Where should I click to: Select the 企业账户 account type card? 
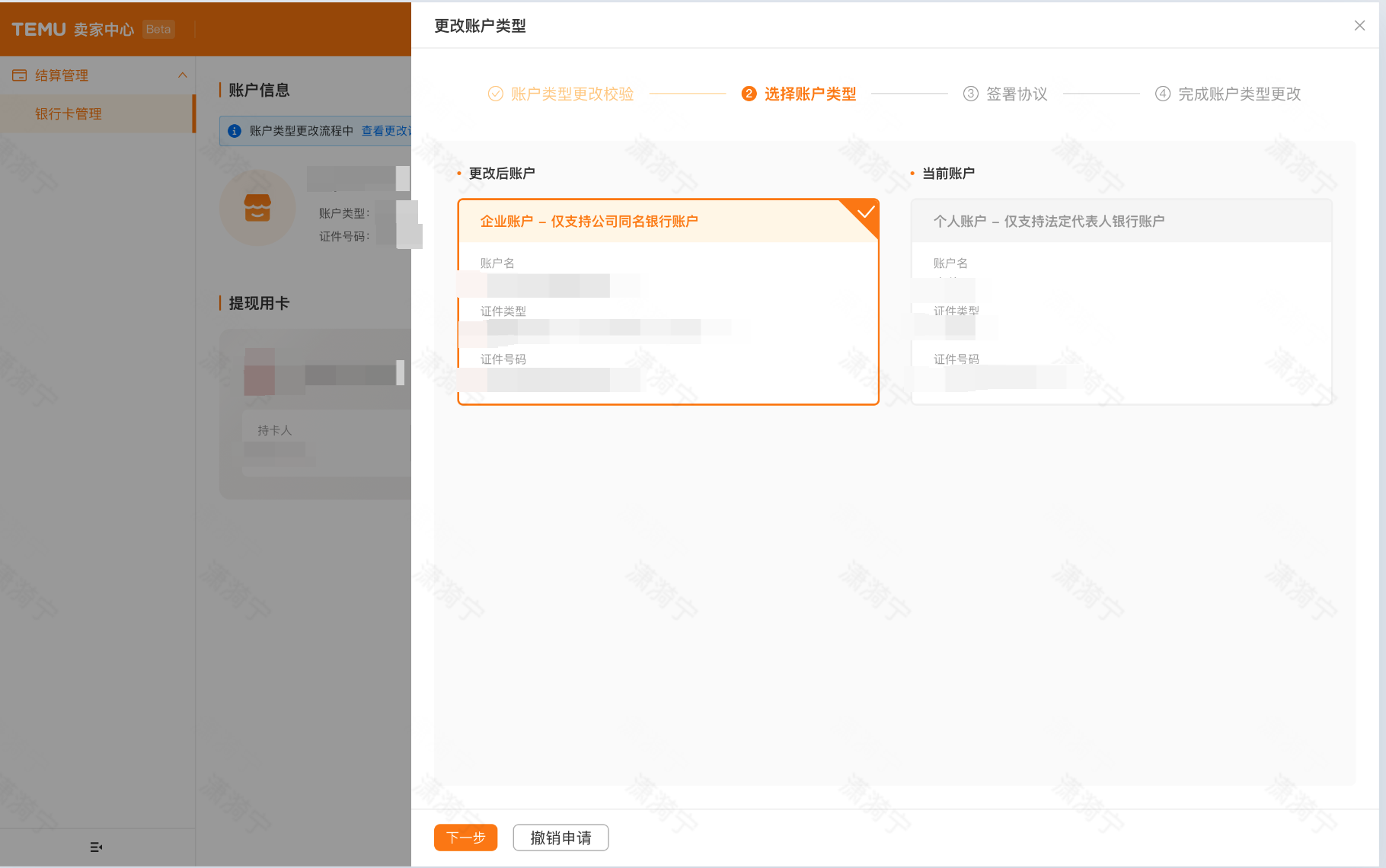[x=668, y=302]
